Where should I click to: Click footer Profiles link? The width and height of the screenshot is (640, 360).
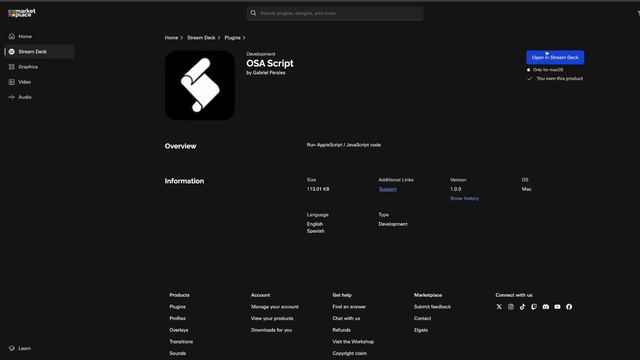click(x=178, y=318)
